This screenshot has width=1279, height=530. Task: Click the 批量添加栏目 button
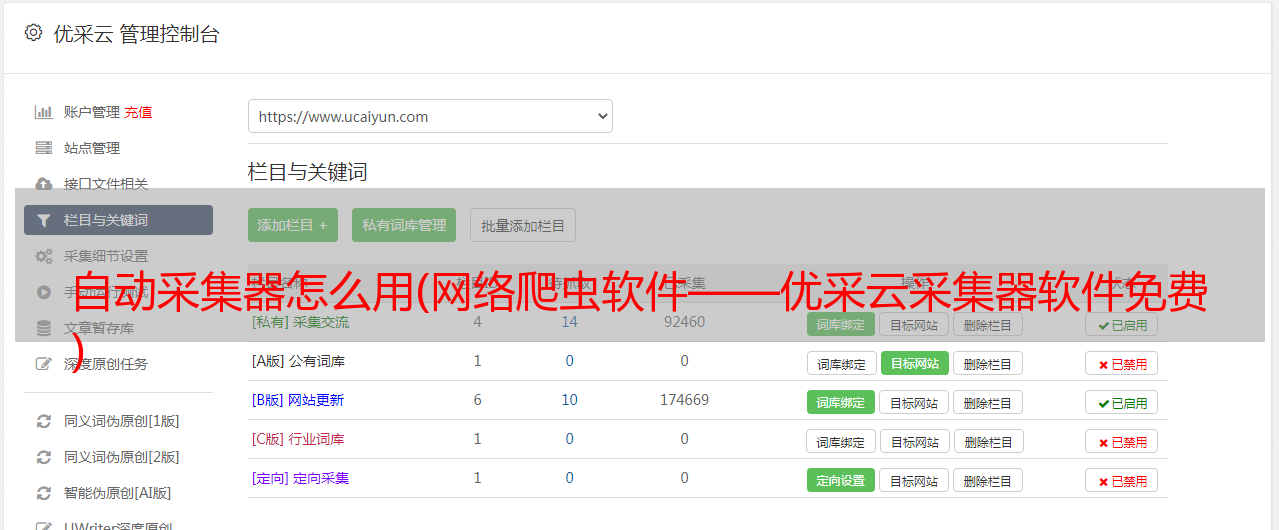pyautogui.click(x=523, y=225)
